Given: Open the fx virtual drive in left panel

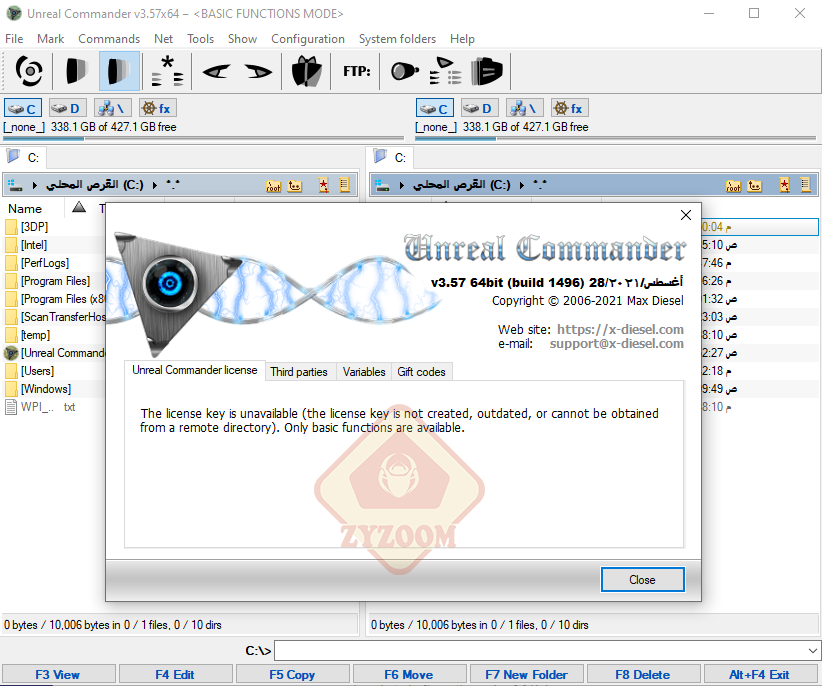Looking at the screenshot, I should tap(158, 108).
